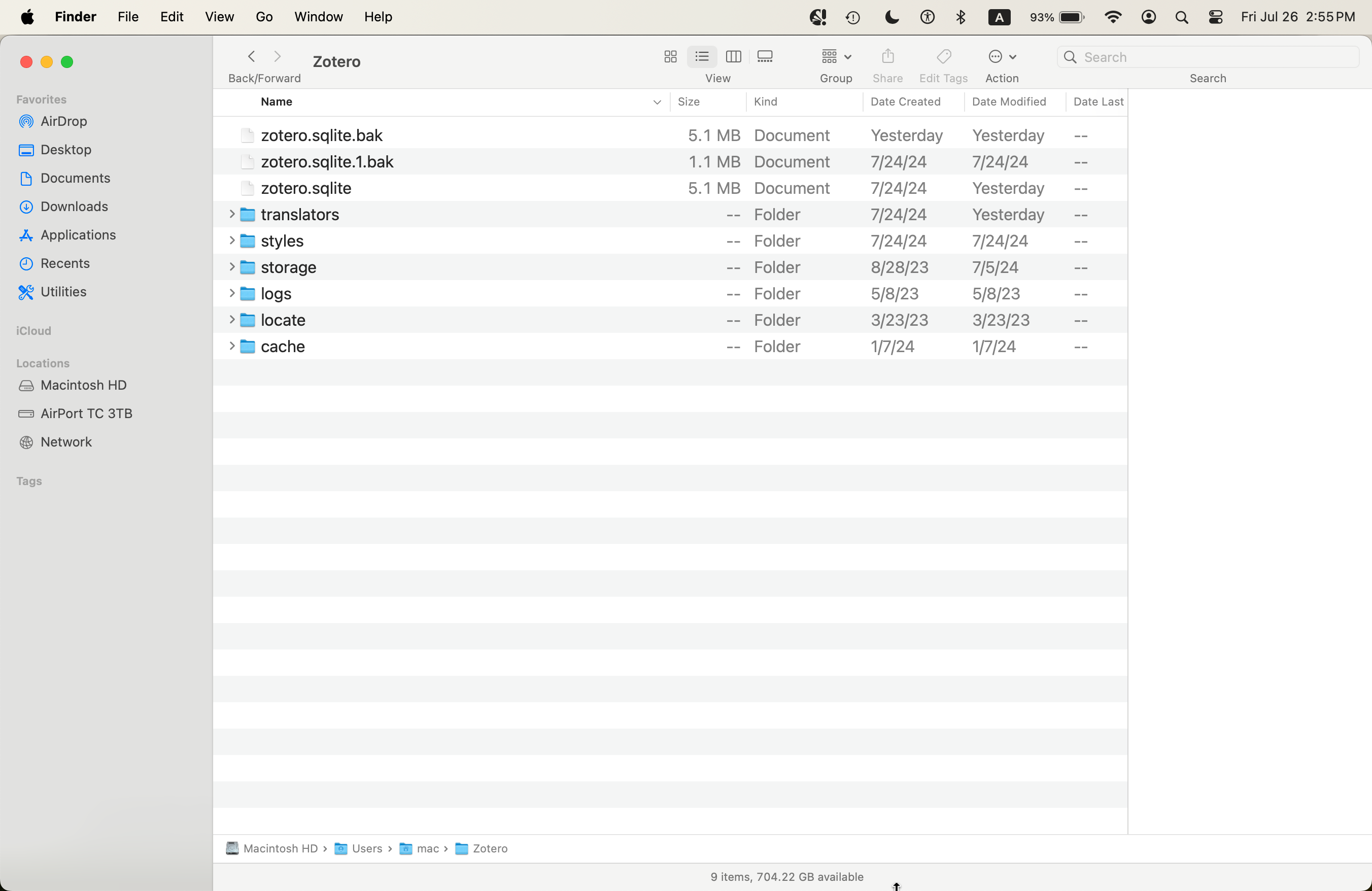Go back using the Back arrow
This screenshot has height=891, width=1372.
[x=251, y=56]
